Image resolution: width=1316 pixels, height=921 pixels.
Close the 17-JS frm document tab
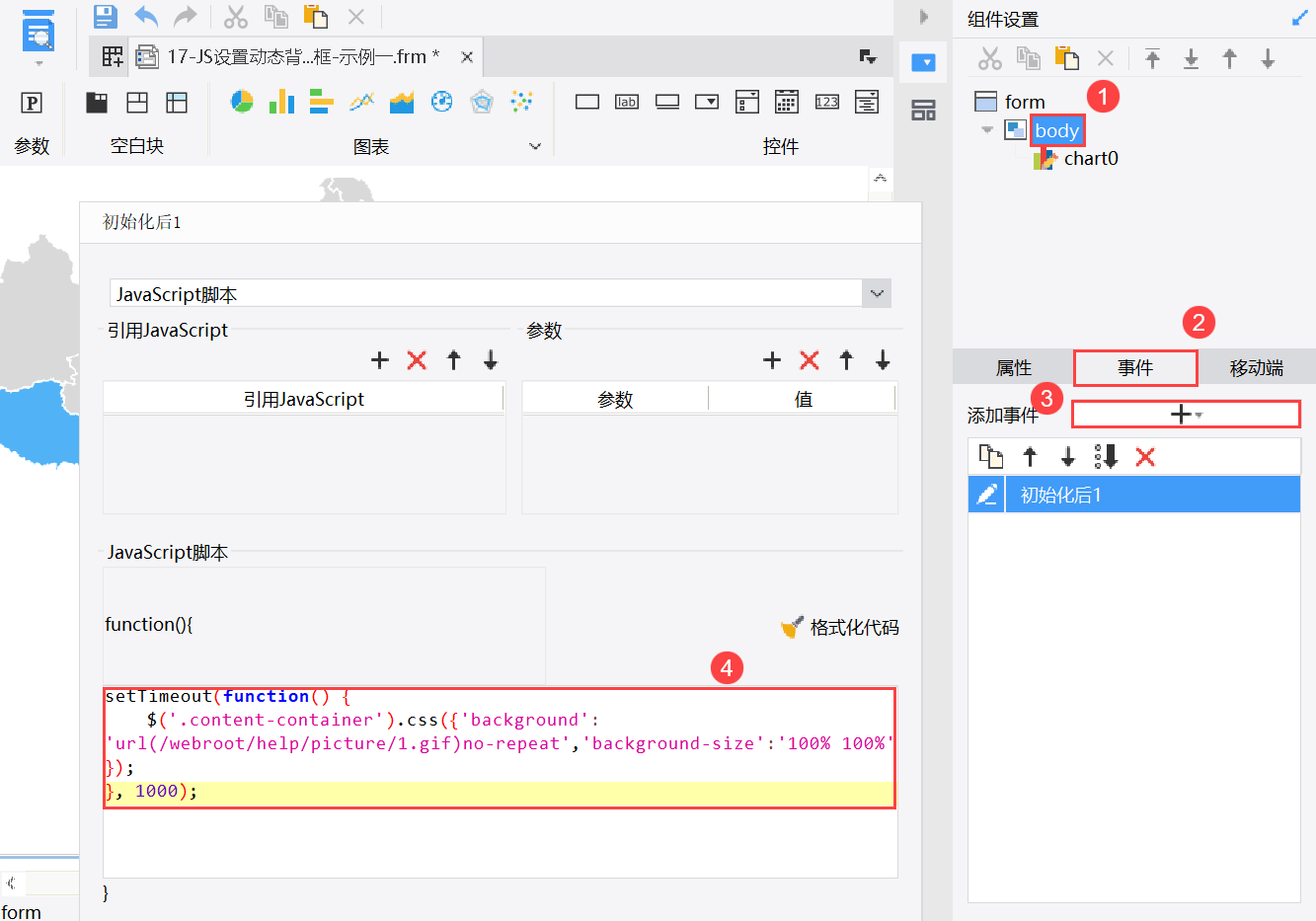click(467, 57)
